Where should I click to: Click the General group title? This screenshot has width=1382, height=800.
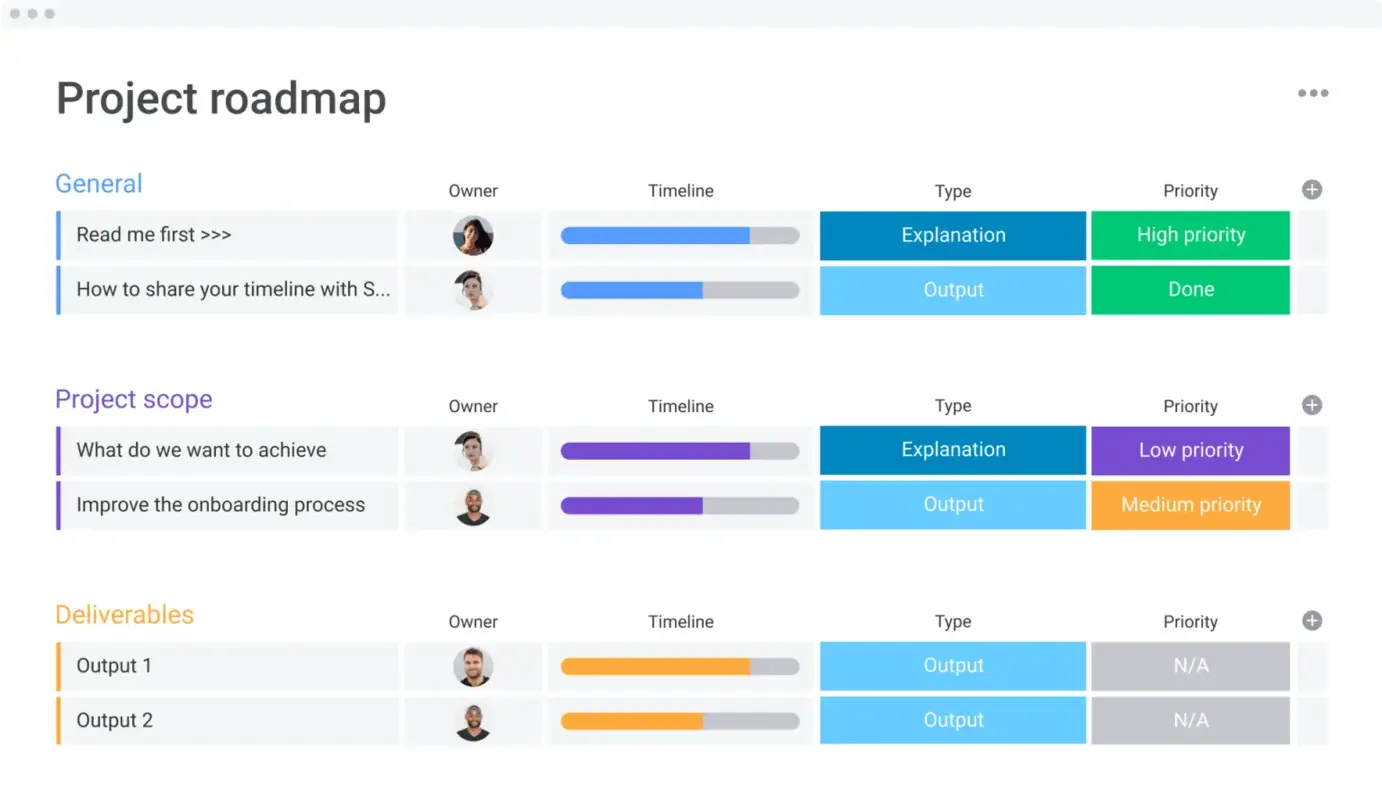click(x=98, y=183)
